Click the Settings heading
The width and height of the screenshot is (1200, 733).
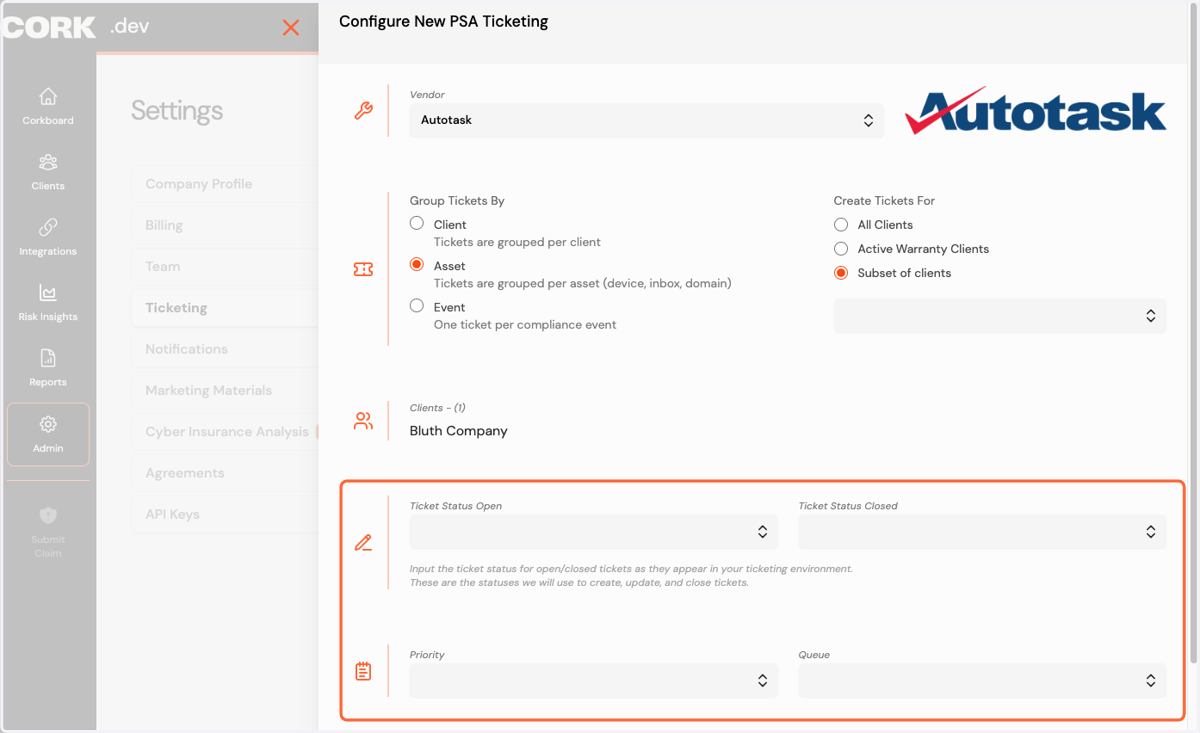(177, 110)
